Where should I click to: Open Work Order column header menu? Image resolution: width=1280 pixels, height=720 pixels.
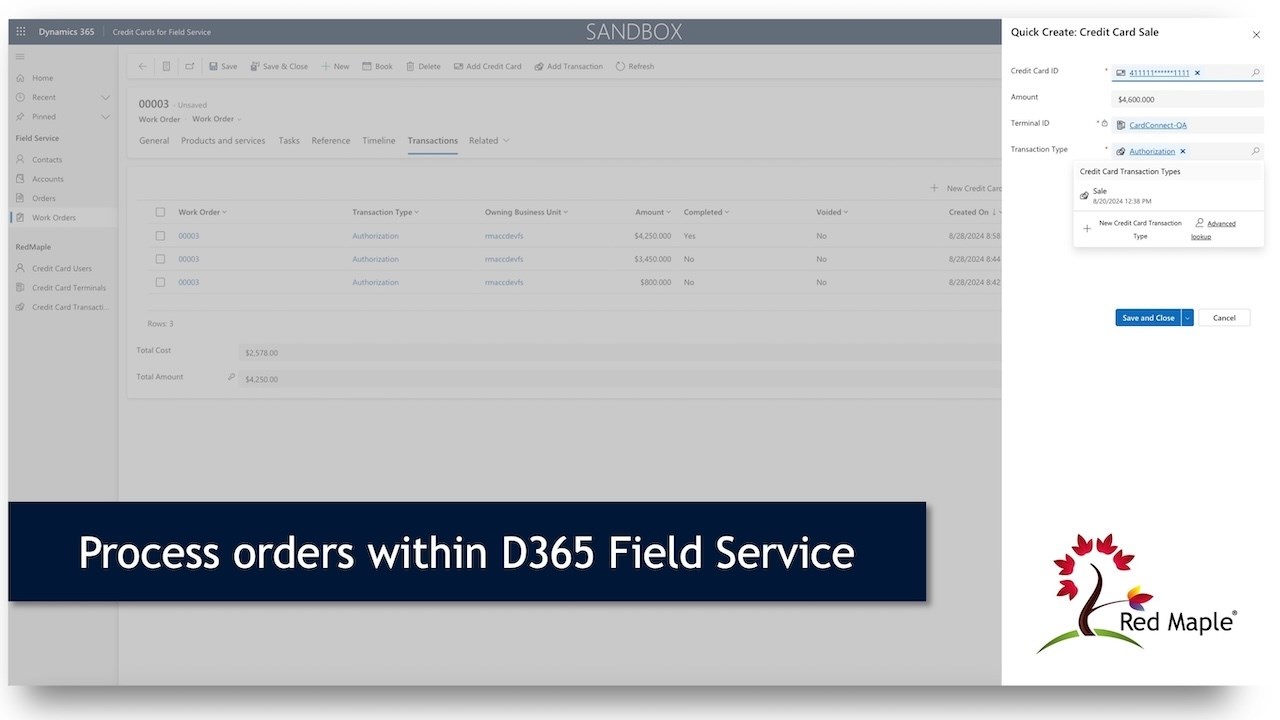[x=203, y=212]
